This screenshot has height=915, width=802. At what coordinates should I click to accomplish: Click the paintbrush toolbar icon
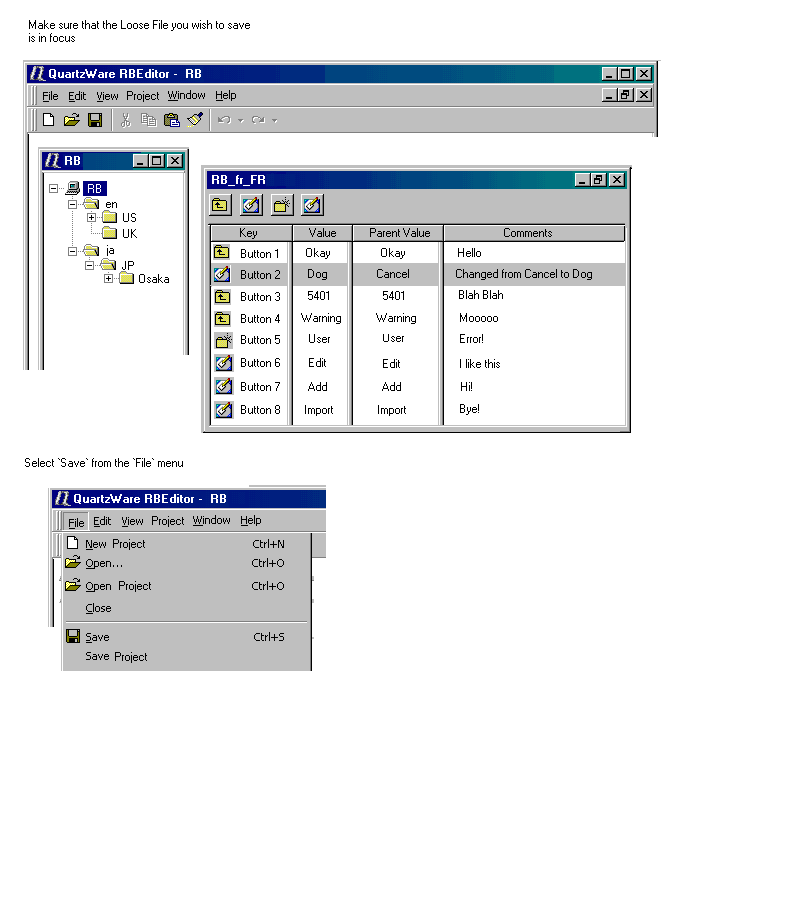tap(195, 120)
